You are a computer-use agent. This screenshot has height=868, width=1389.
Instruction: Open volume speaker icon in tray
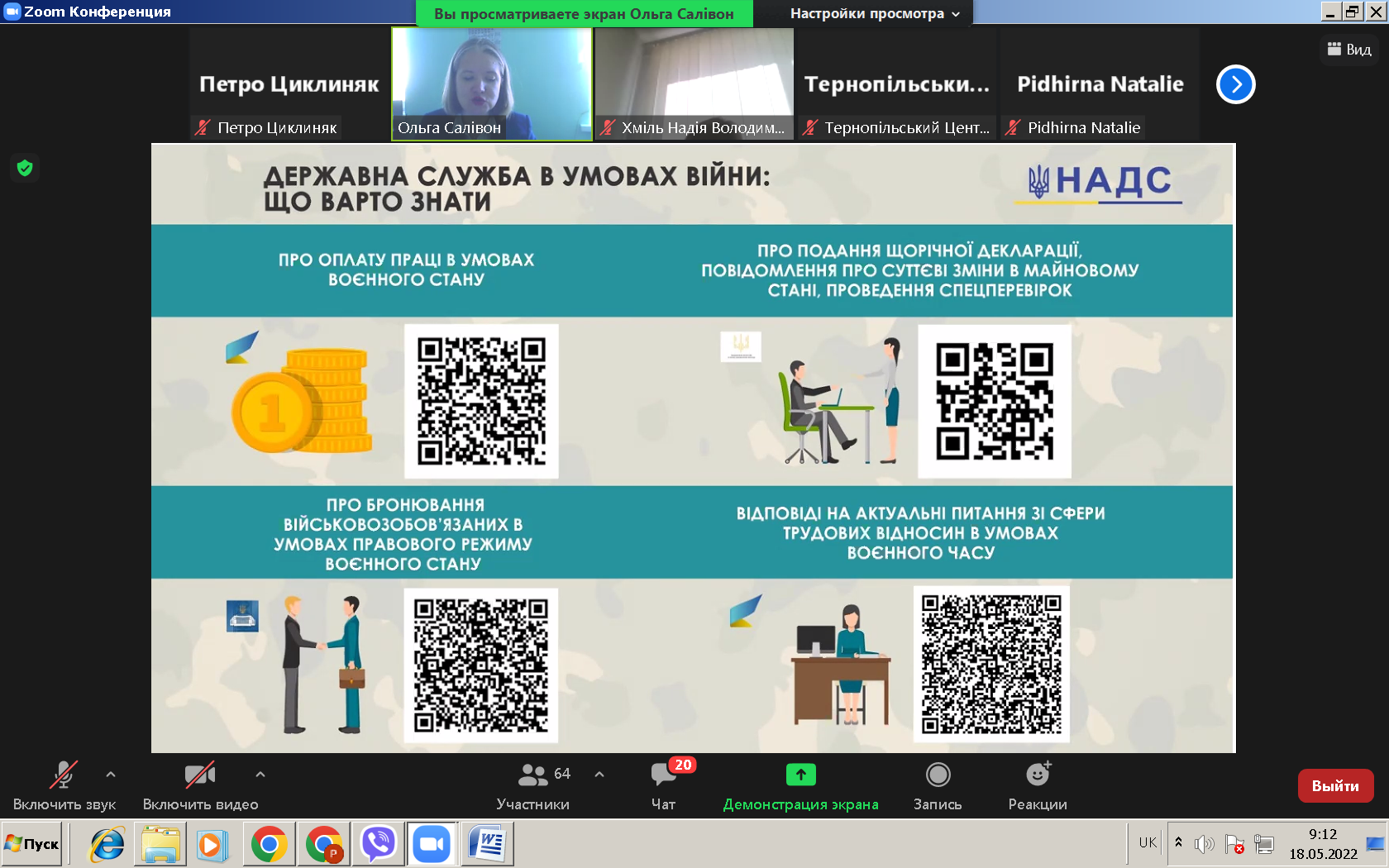pos(1205,844)
